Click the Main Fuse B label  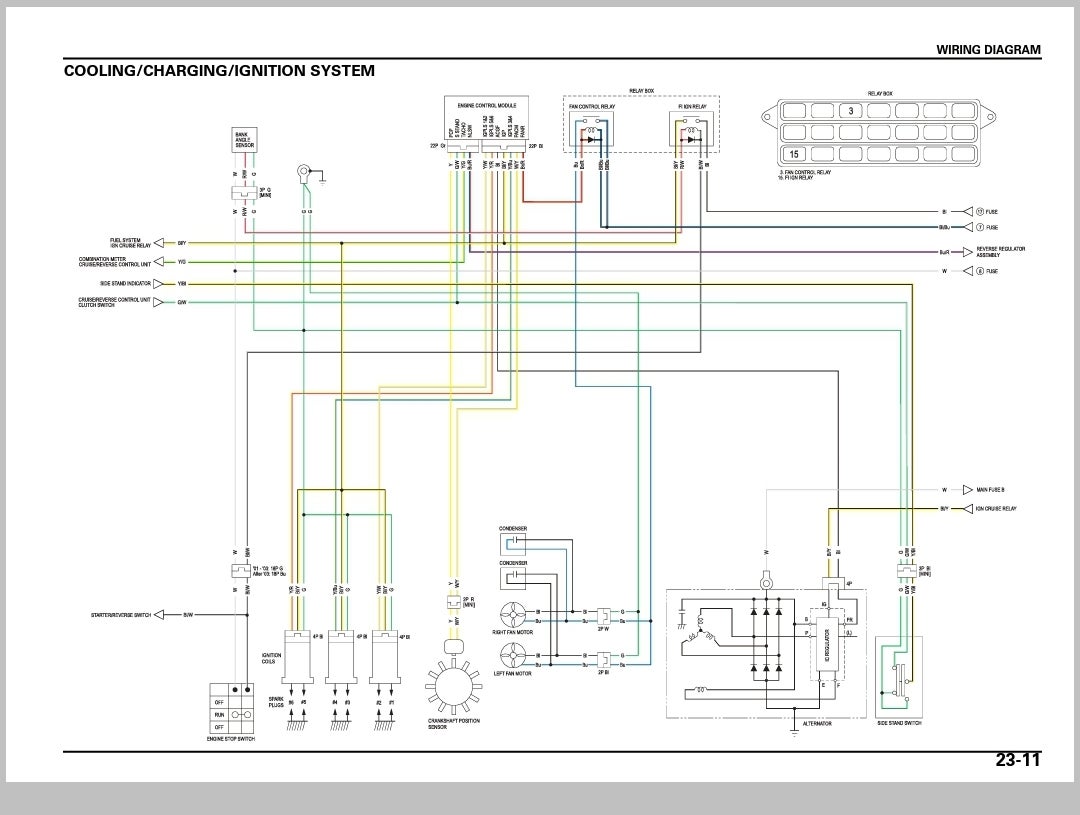coord(992,488)
